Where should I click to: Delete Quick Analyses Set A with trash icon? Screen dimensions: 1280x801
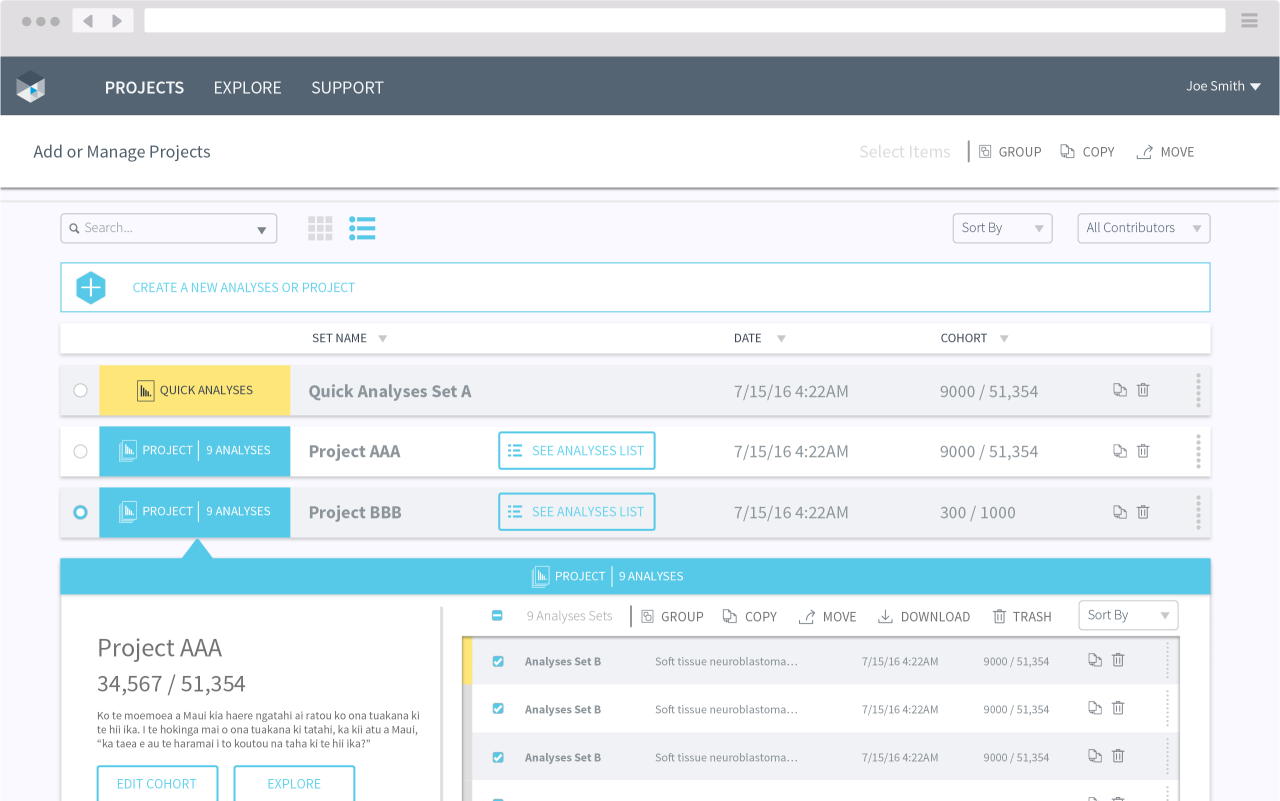(1143, 390)
